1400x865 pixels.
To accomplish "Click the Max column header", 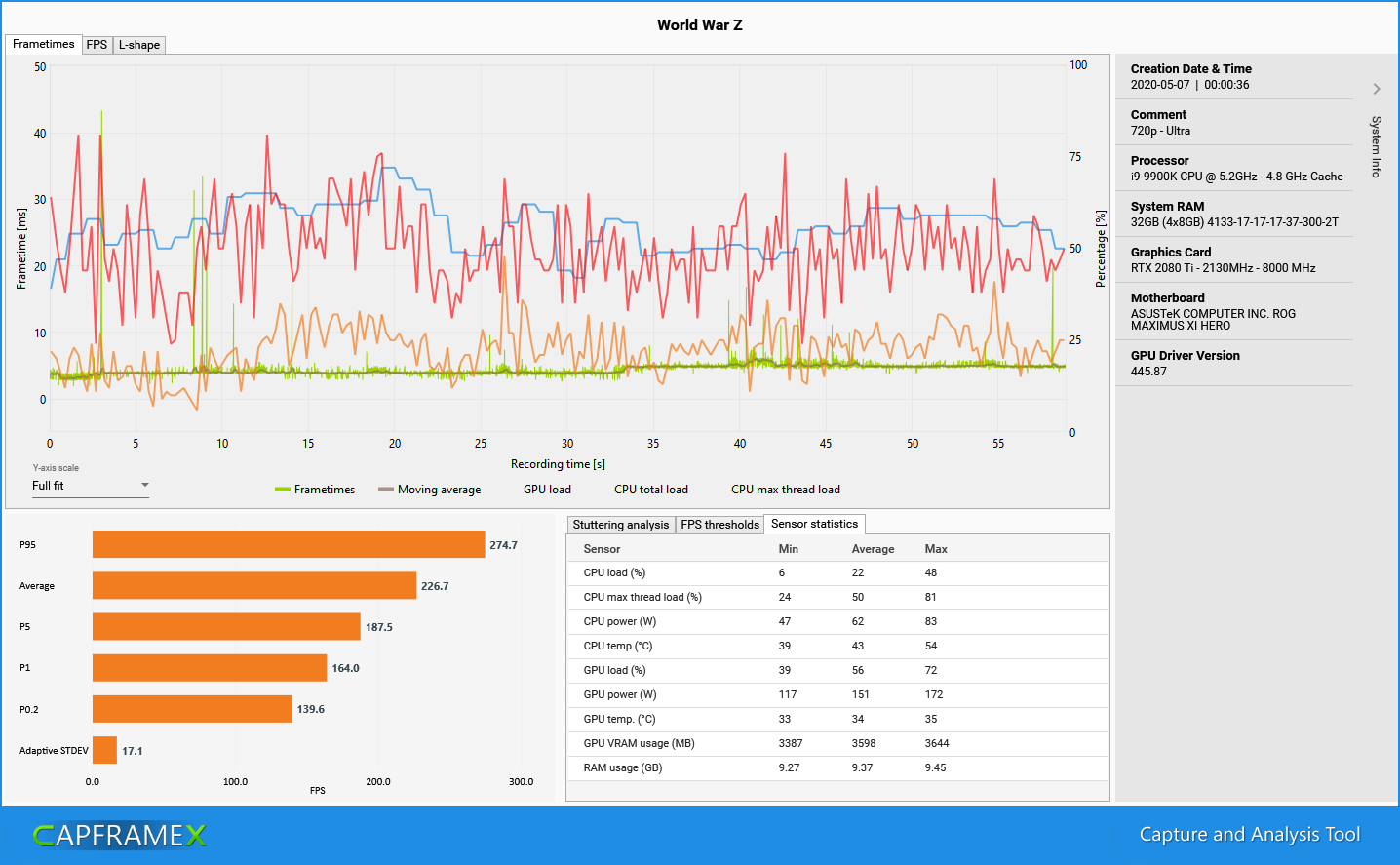I will coord(936,549).
